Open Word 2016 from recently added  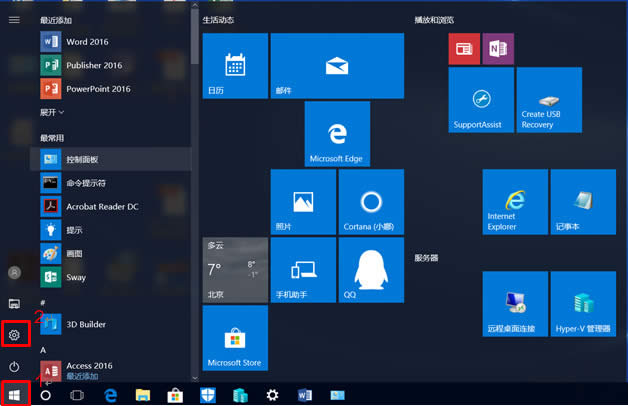click(87, 42)
